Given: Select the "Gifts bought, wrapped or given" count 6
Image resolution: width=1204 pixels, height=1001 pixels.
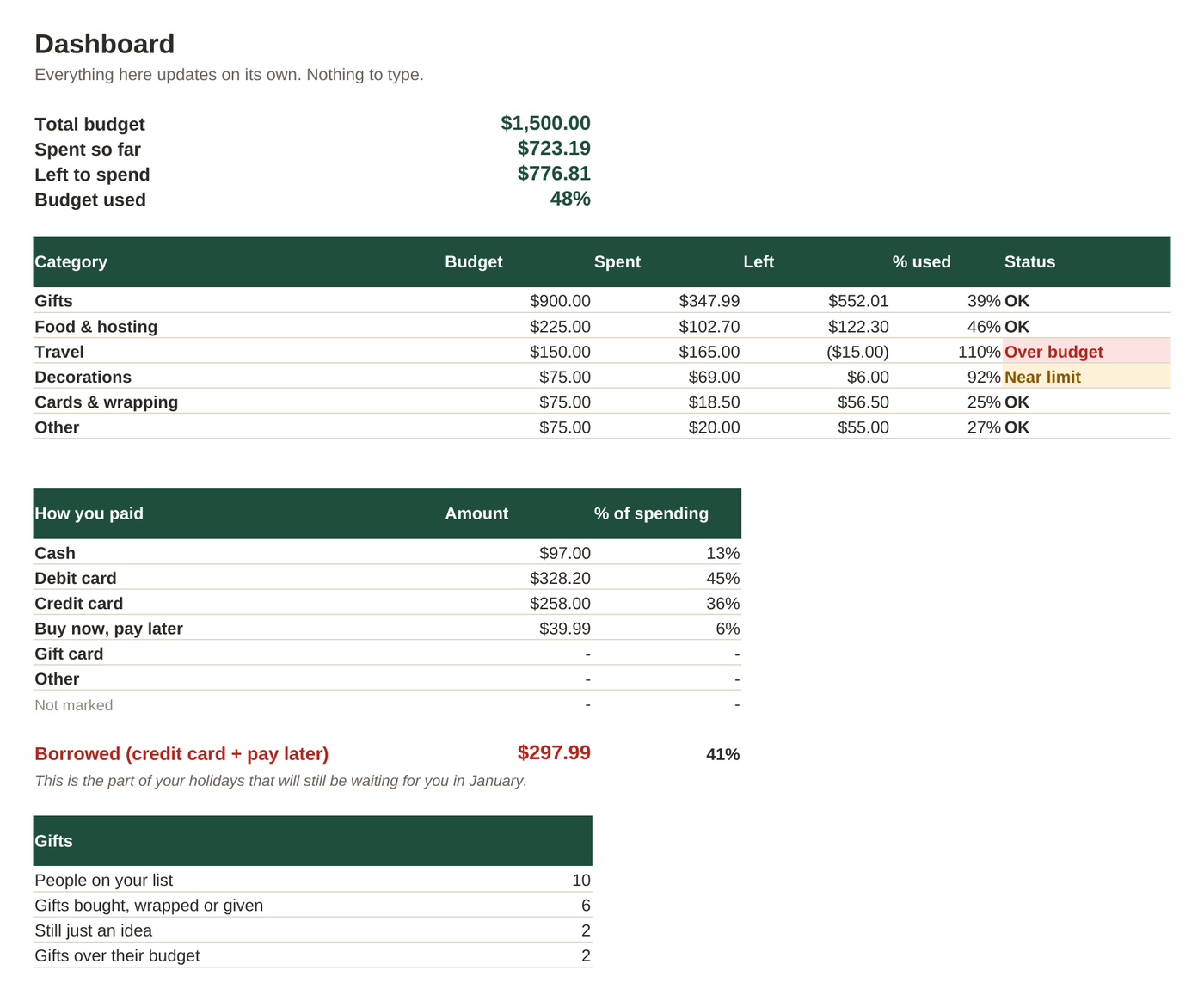Looking at the screenshot, I should pyautogui.click(x=586, y=905).
